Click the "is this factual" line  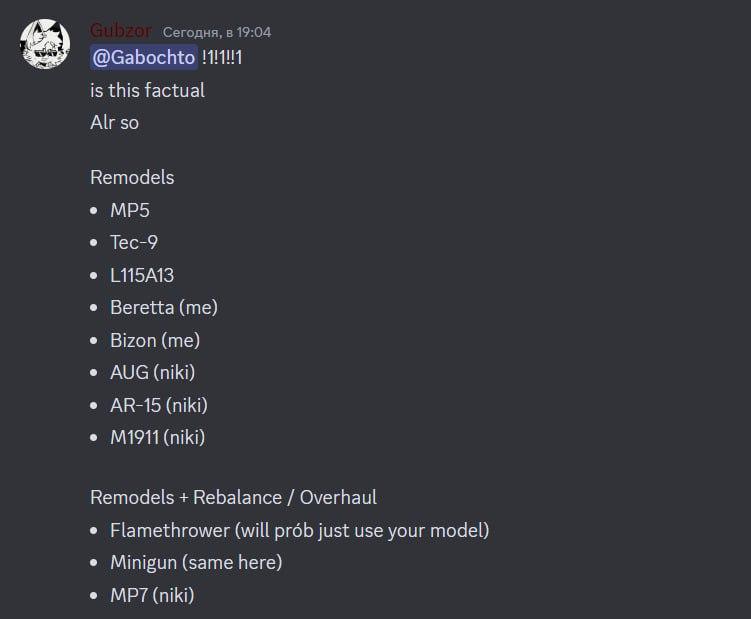[x=147, y=90]
